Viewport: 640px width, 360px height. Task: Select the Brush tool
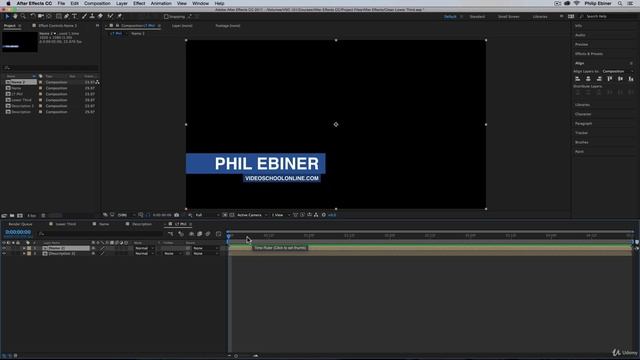[x=84, y=16]
